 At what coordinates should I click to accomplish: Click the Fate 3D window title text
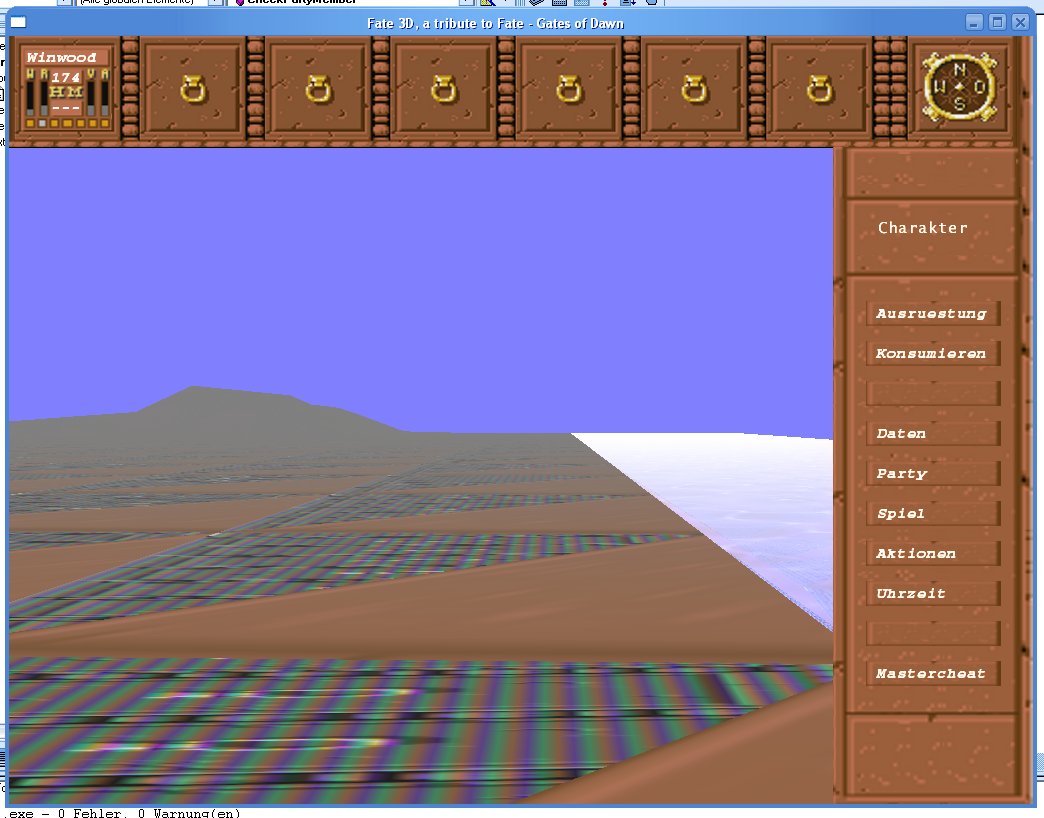495,23
